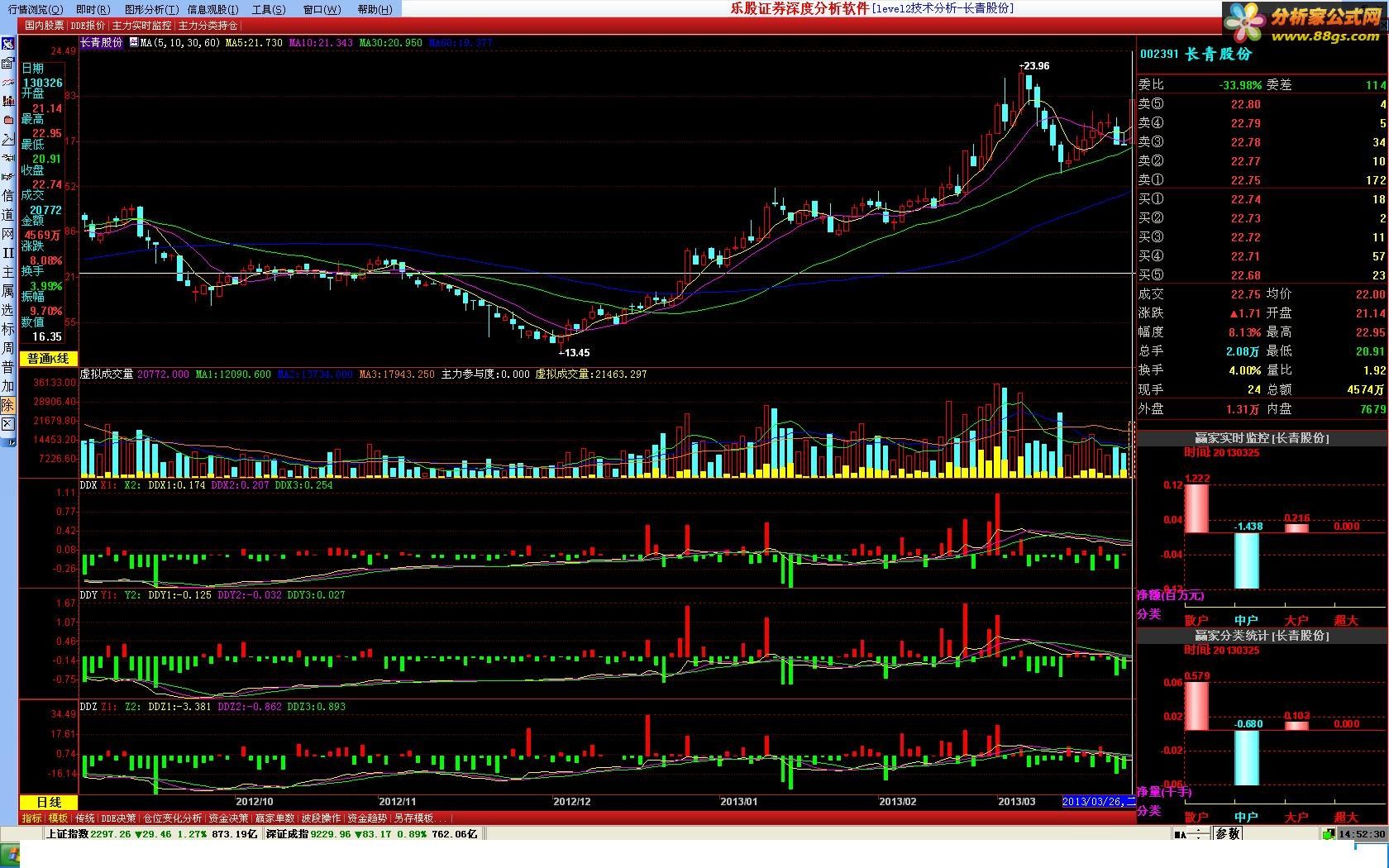The height and width of the screenshot is (868, 1389).
Task: Click the 卖① price 22.75 row
Action: pos(1262,180)
